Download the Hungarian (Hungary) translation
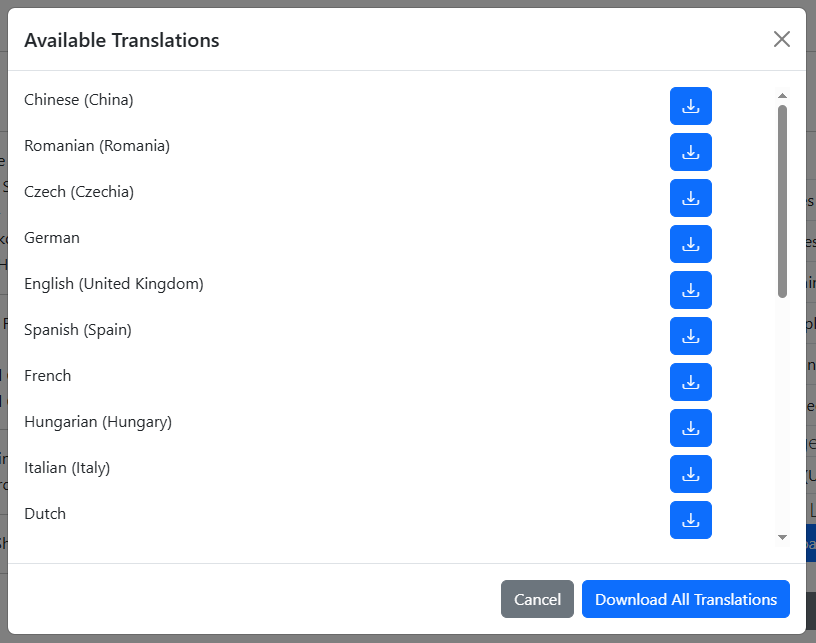Viewport: 816px width, 643px height. pyautogui.click(x=690, y=428)
